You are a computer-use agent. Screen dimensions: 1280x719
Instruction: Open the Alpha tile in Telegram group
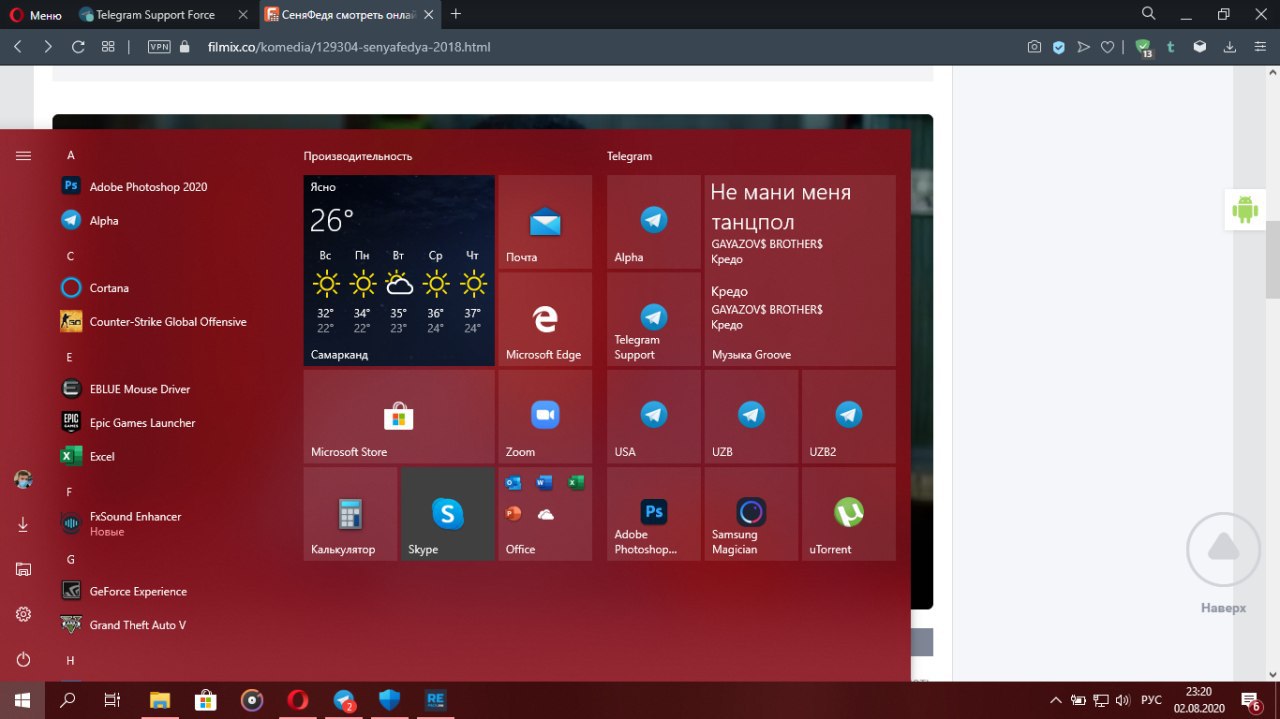[x=654, y=222]
